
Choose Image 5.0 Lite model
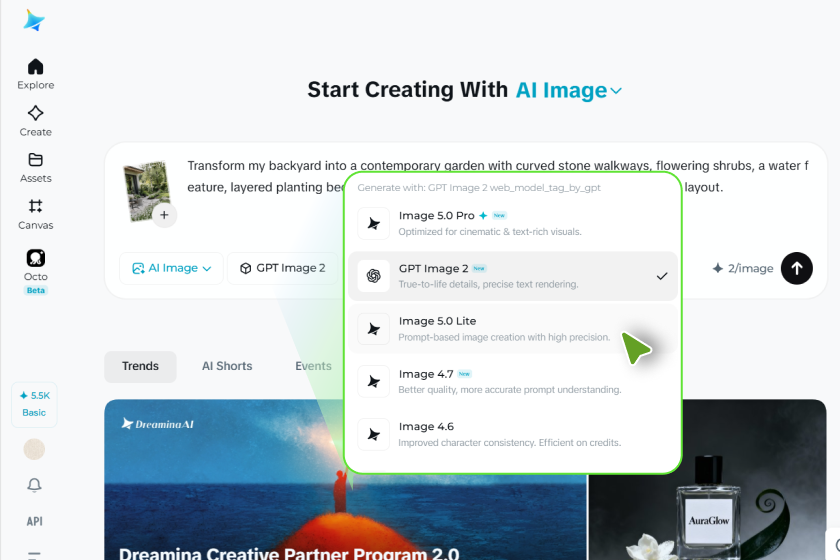(x=513, y=328)
